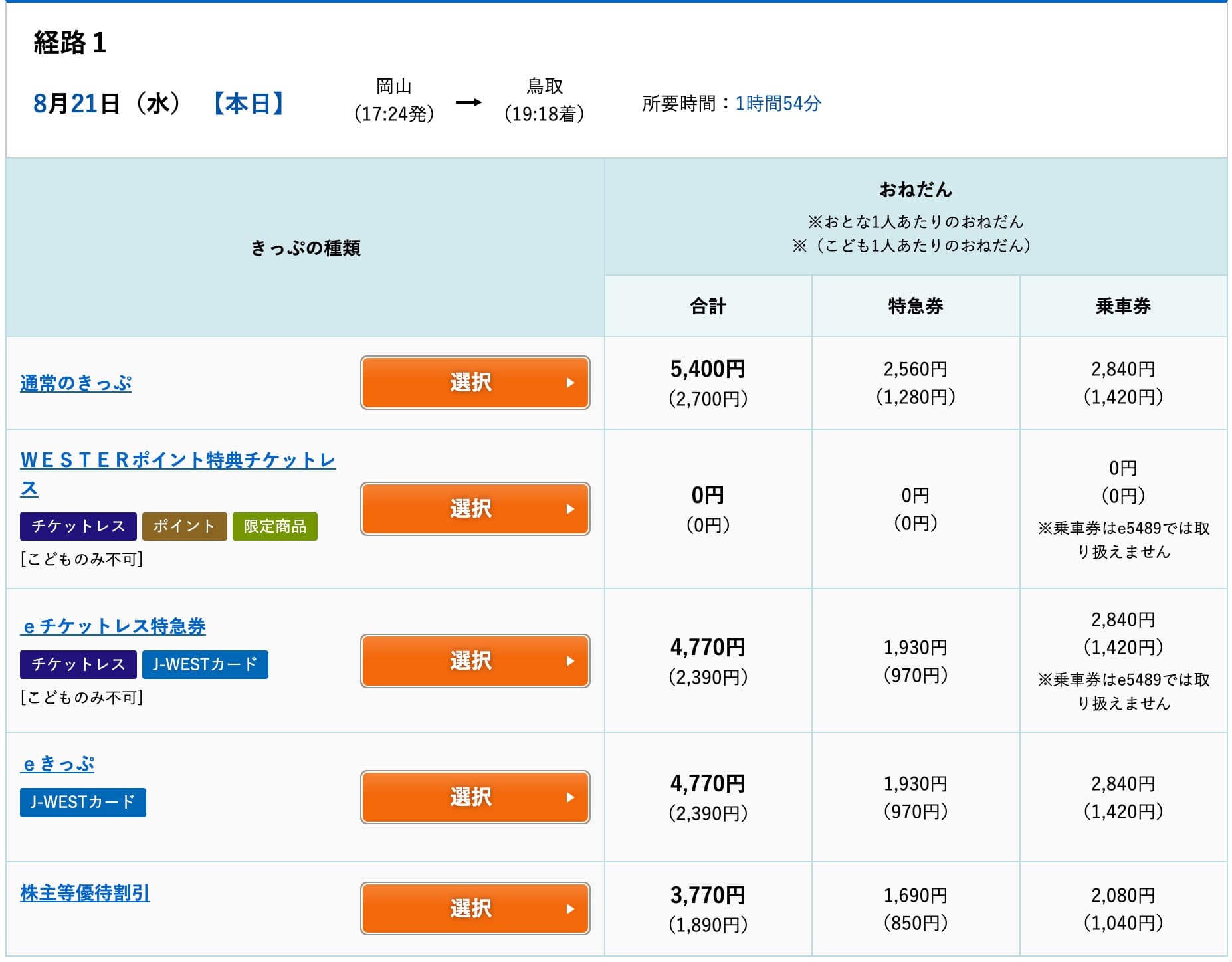Click チケットレス tag under WESTERポイント特典チケットレス
Image resolution: width=1232 pixels, height=962 pixels.
78,526
